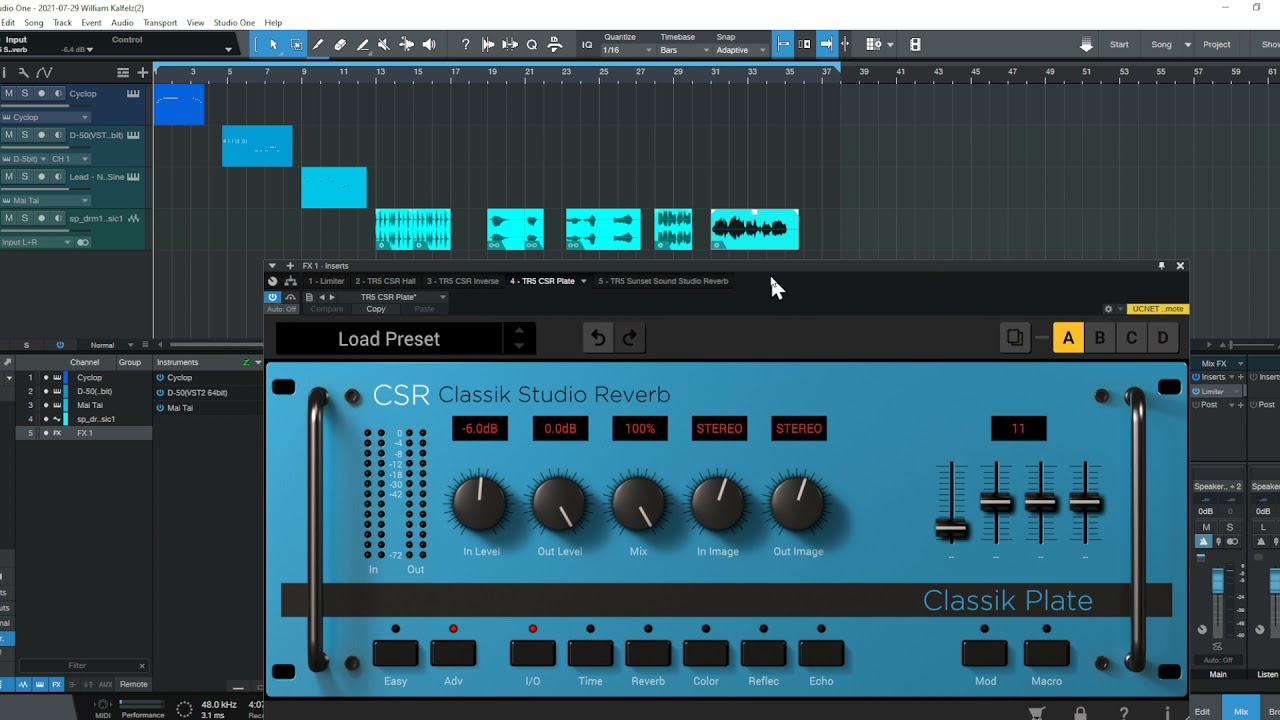Switch to 3 - TR5 CSR Inverse tab

(x=463, y=281)
